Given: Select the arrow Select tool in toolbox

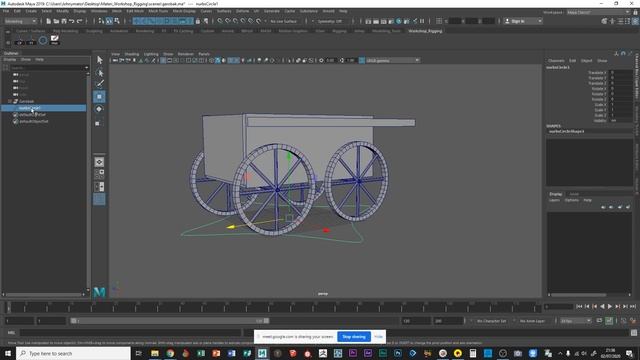Looking at the screenshot, I should click(99, 60).
